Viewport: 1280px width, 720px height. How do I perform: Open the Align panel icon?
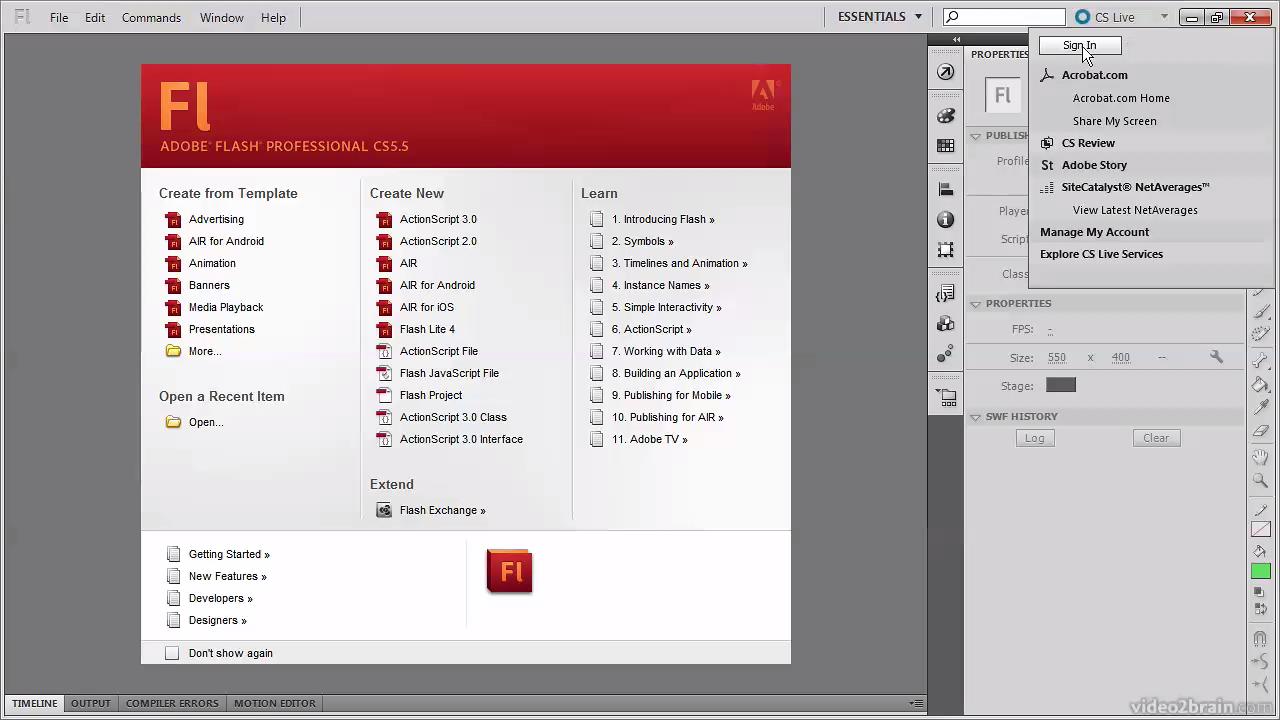pos(946,189)
